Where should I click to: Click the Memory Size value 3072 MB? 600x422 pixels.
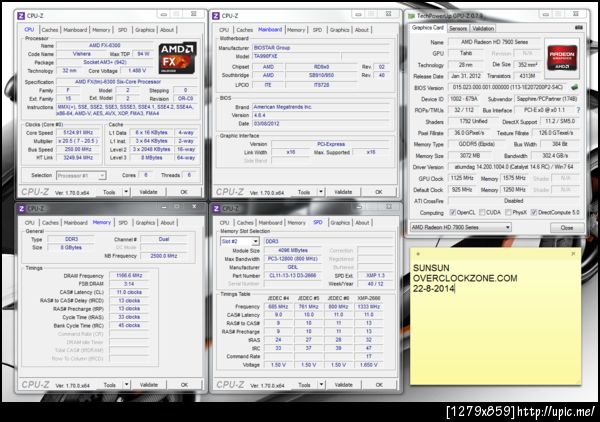pos(469,156)
